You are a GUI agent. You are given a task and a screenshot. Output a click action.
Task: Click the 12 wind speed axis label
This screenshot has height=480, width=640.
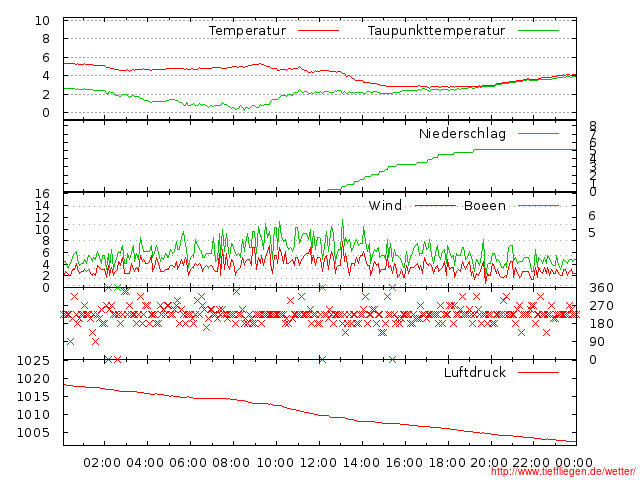click(x=42, y=218)
